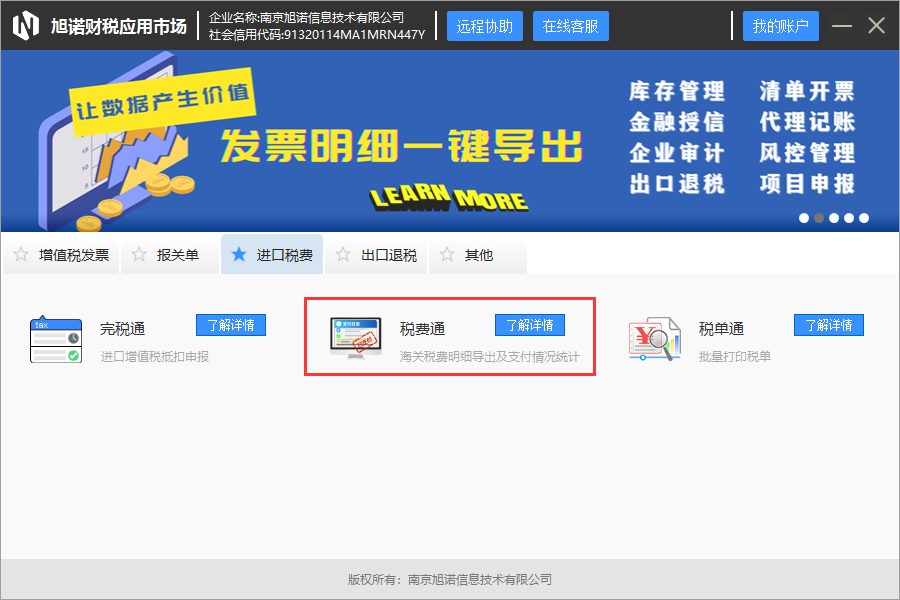
Task: Click the 完税通 app name
Action: 122,329
